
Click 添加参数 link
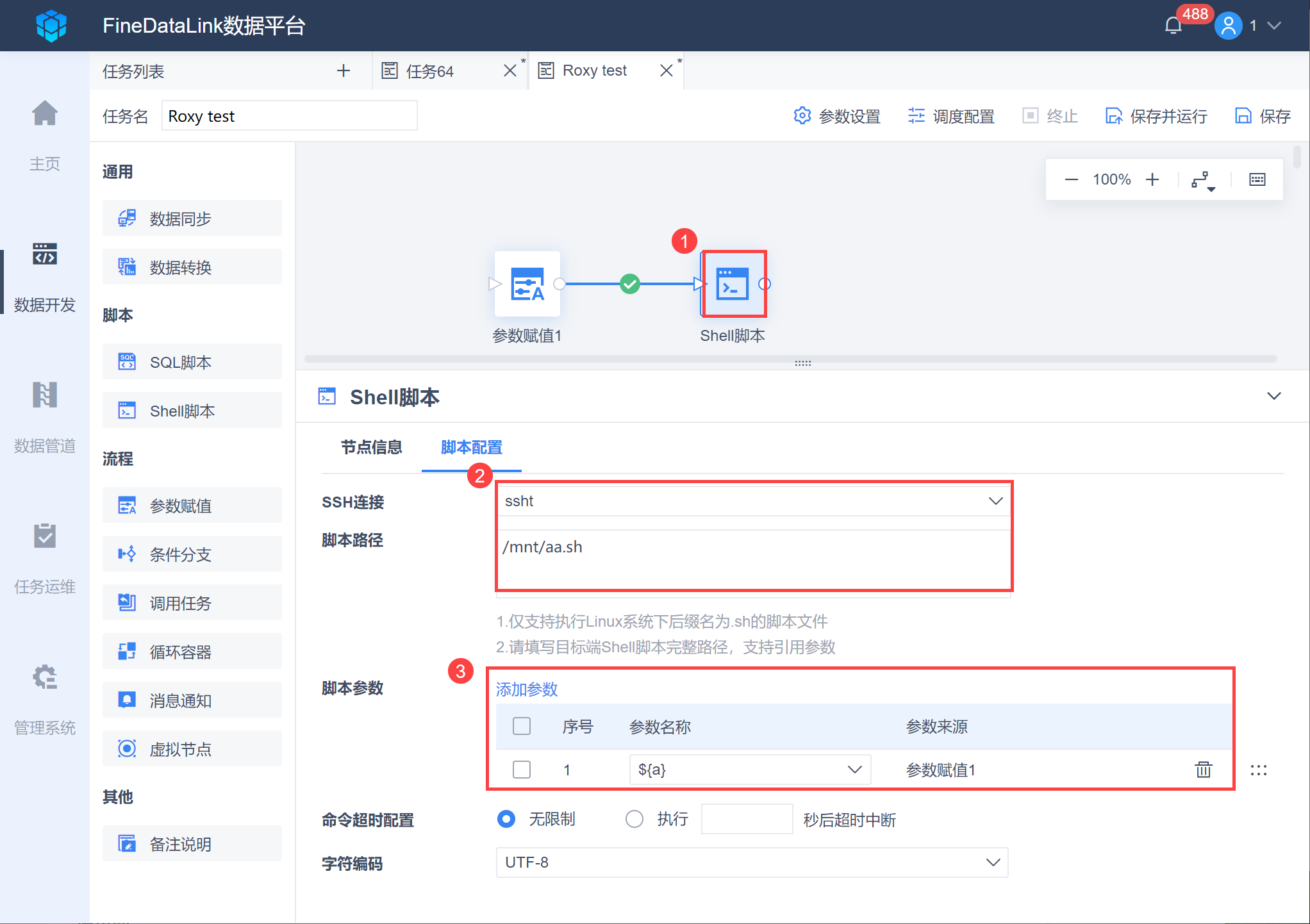[x=527, y=689]
